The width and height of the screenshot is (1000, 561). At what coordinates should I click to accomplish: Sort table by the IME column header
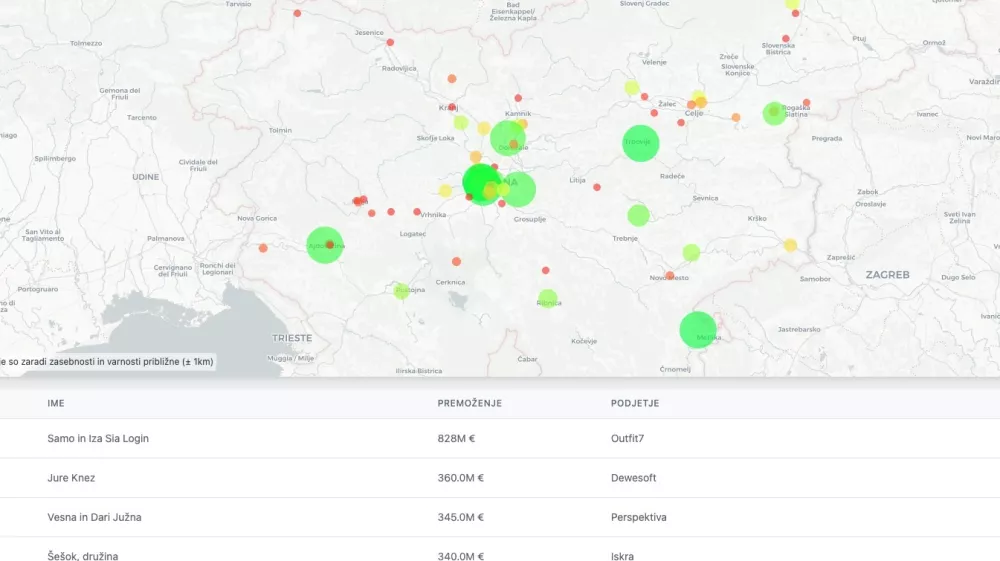(x=56, y=403)
